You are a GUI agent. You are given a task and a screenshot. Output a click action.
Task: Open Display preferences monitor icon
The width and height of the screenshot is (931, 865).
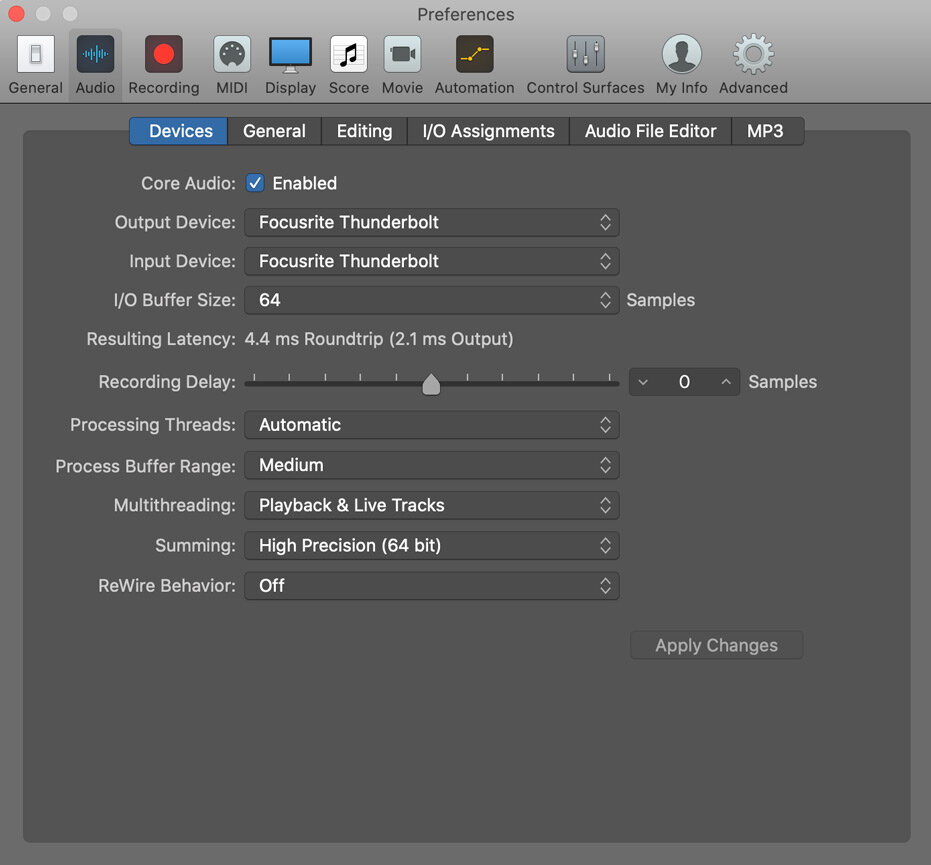point(290,54)
